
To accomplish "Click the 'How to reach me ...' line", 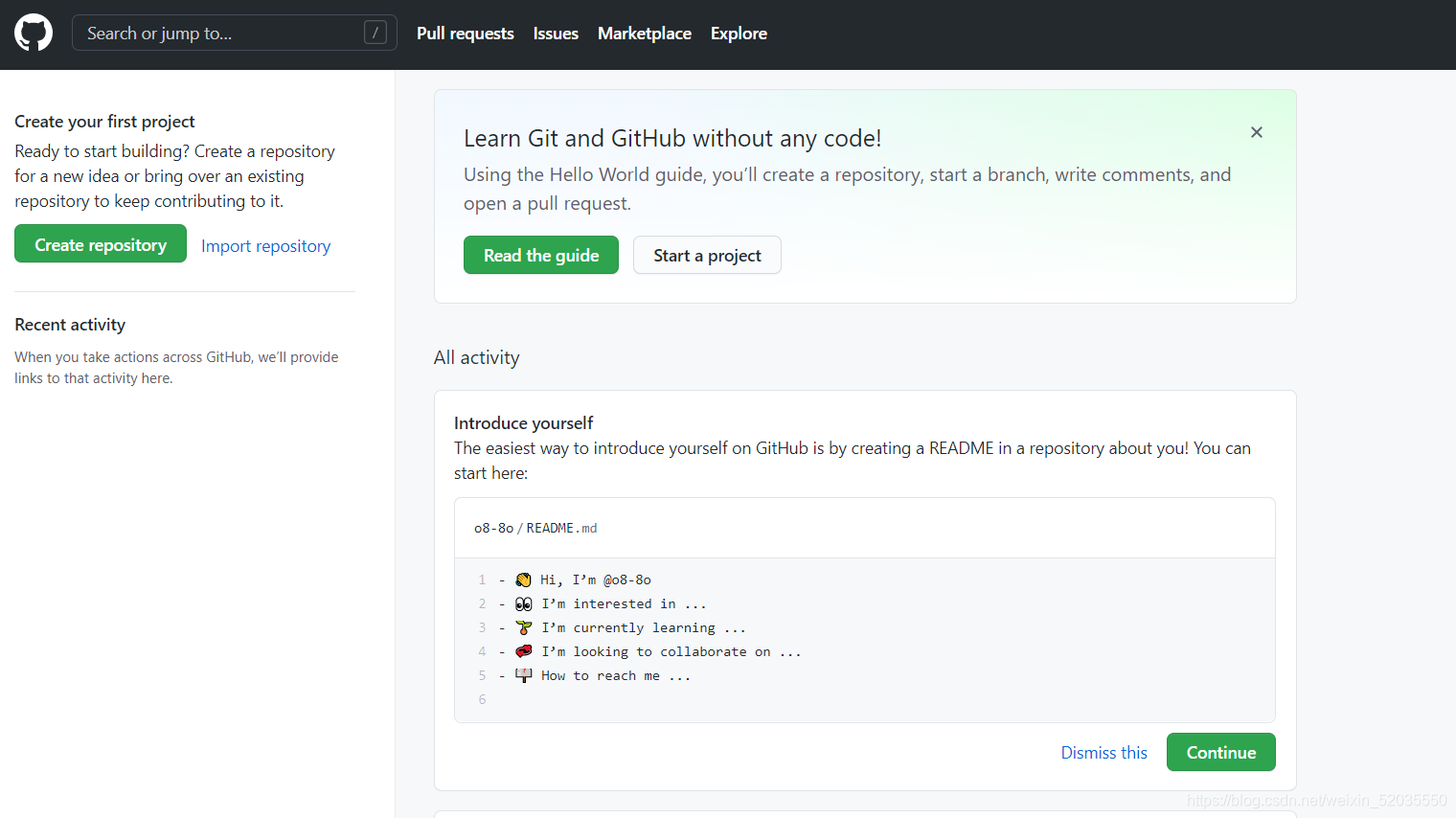I will click(x=616, y=675).
